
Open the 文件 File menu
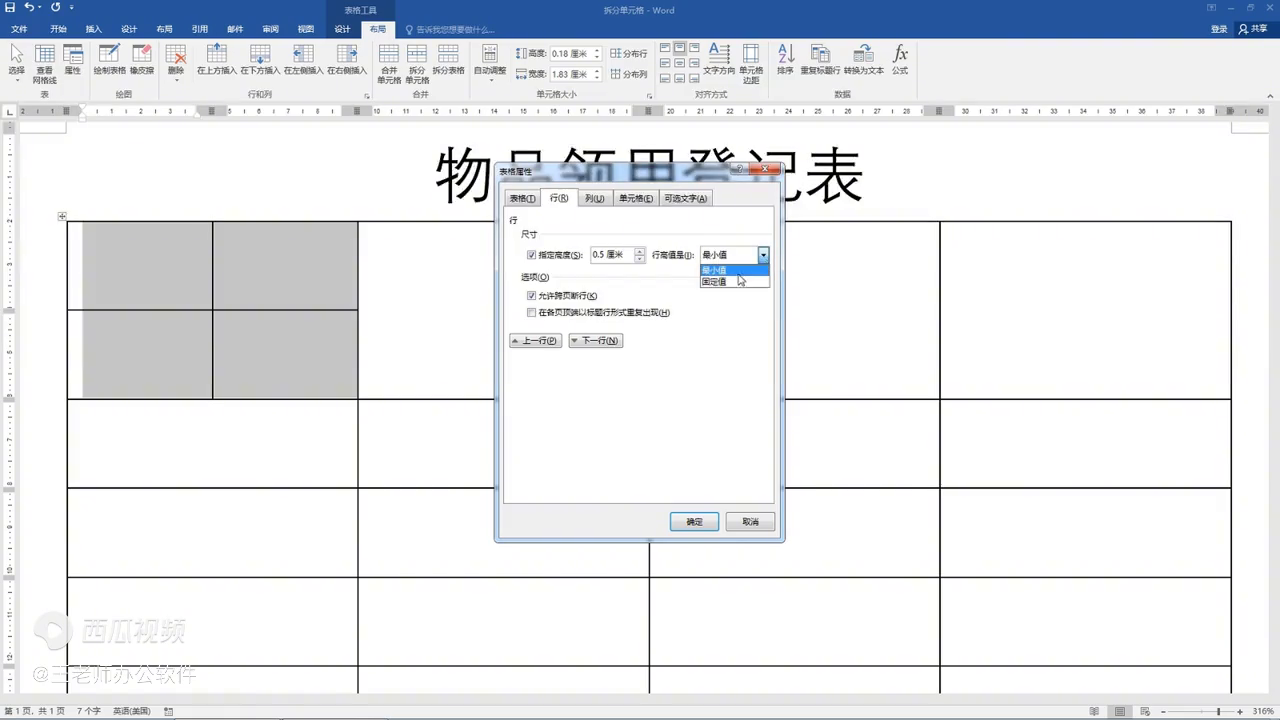point(19,29)
